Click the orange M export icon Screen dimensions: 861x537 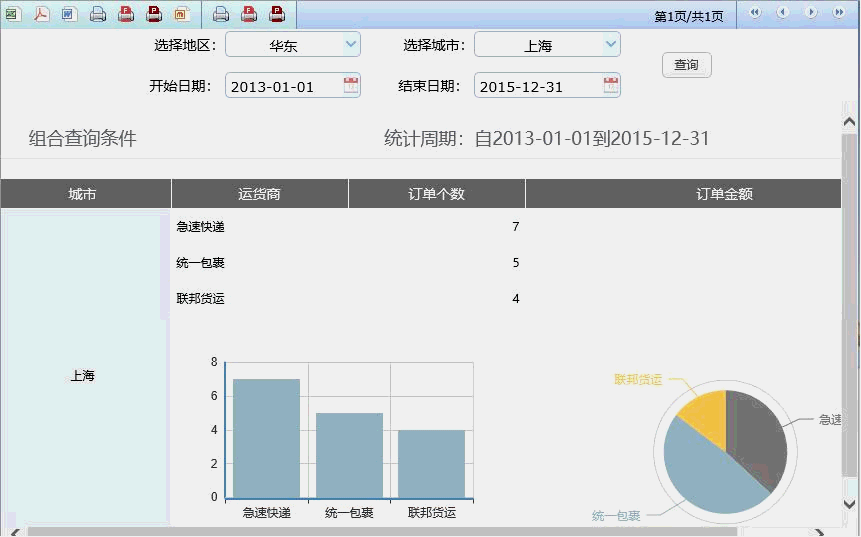click(182, 14)
